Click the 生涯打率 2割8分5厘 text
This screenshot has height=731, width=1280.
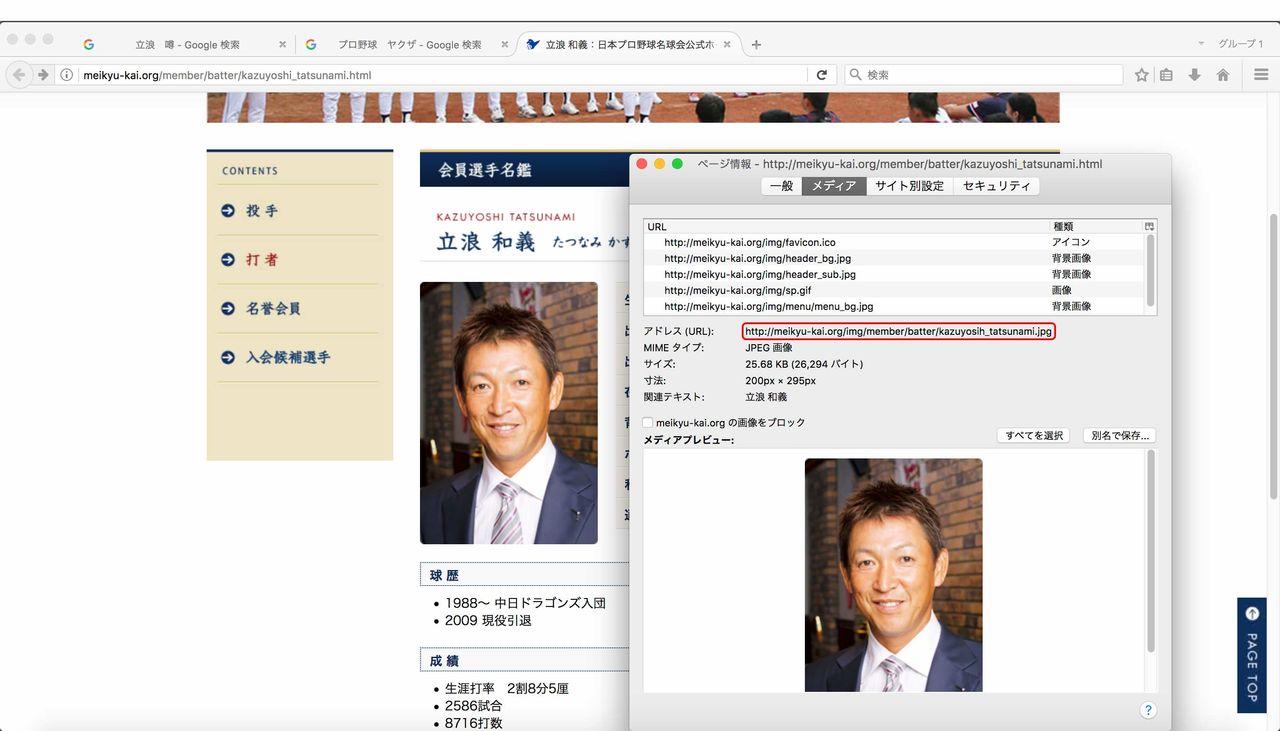click(x=507, y=688)
